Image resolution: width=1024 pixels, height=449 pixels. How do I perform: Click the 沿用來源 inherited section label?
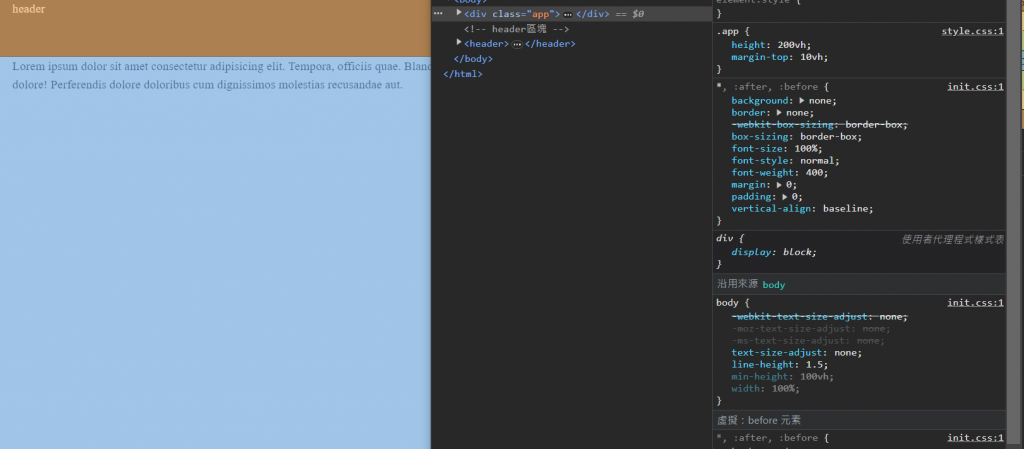[x=737, y=285]
